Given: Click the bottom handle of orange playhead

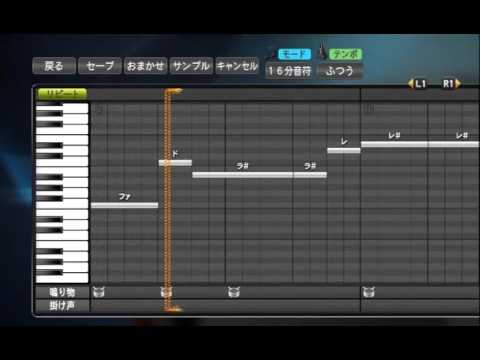Looking at the screenshot, I should point(173,309).
